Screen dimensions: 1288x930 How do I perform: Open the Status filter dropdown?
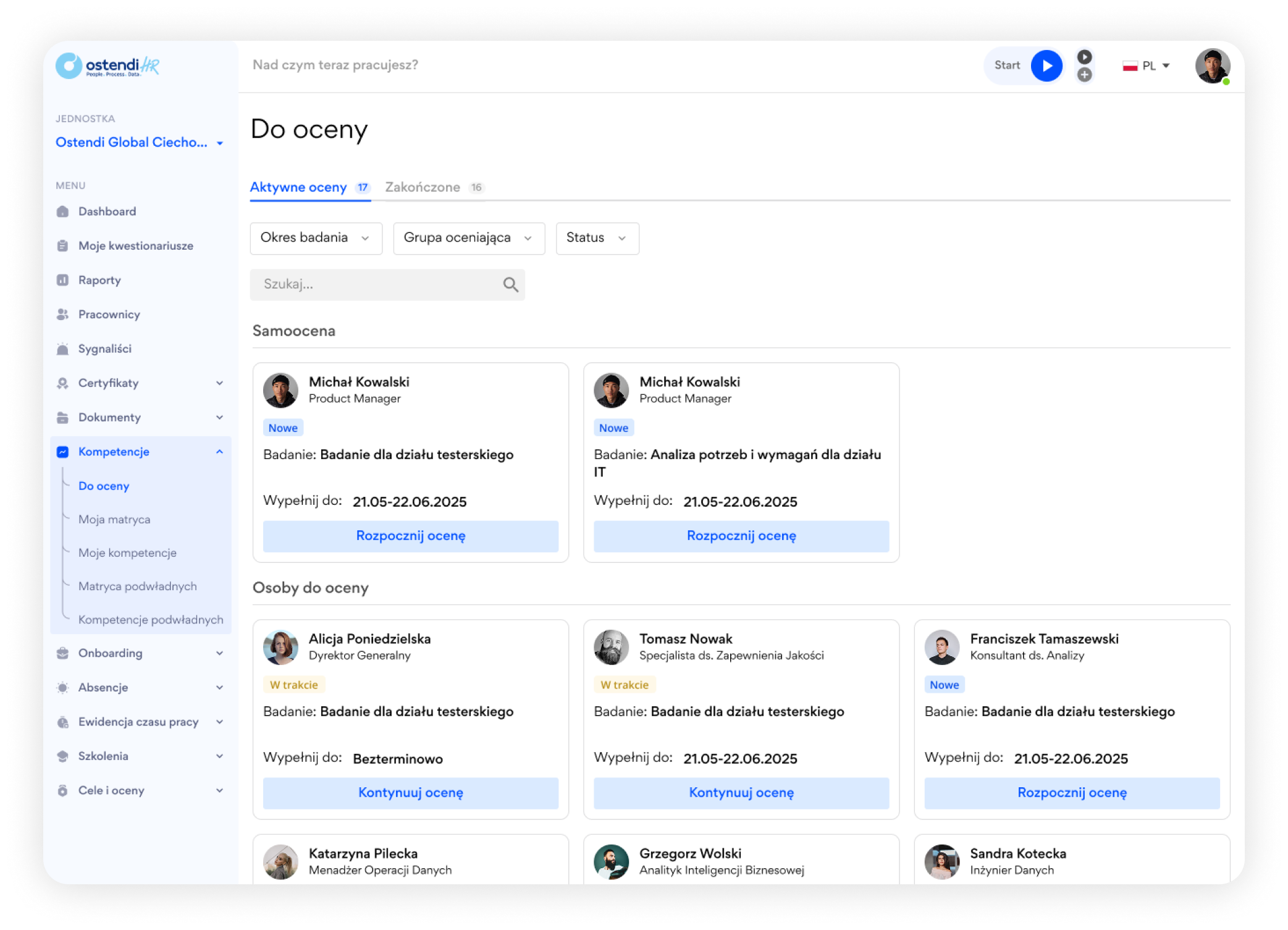click(x=596, y=238)
